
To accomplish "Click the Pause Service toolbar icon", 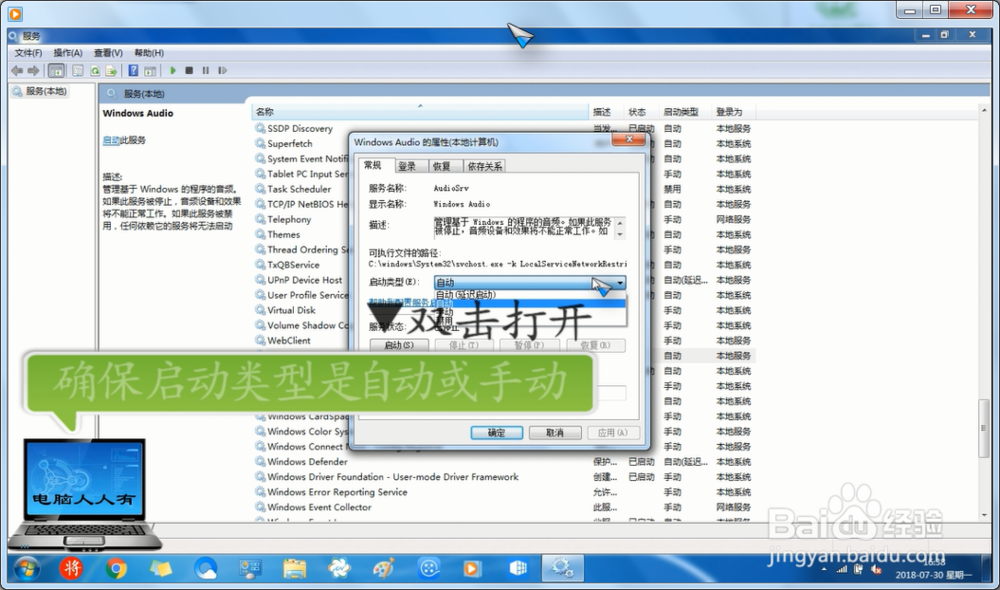I will click(x=205, y=70).
